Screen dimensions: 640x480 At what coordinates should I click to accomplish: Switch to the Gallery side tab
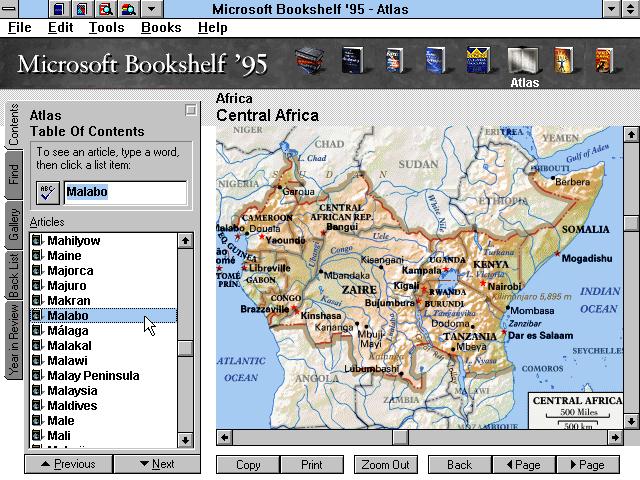click(13, 225)
